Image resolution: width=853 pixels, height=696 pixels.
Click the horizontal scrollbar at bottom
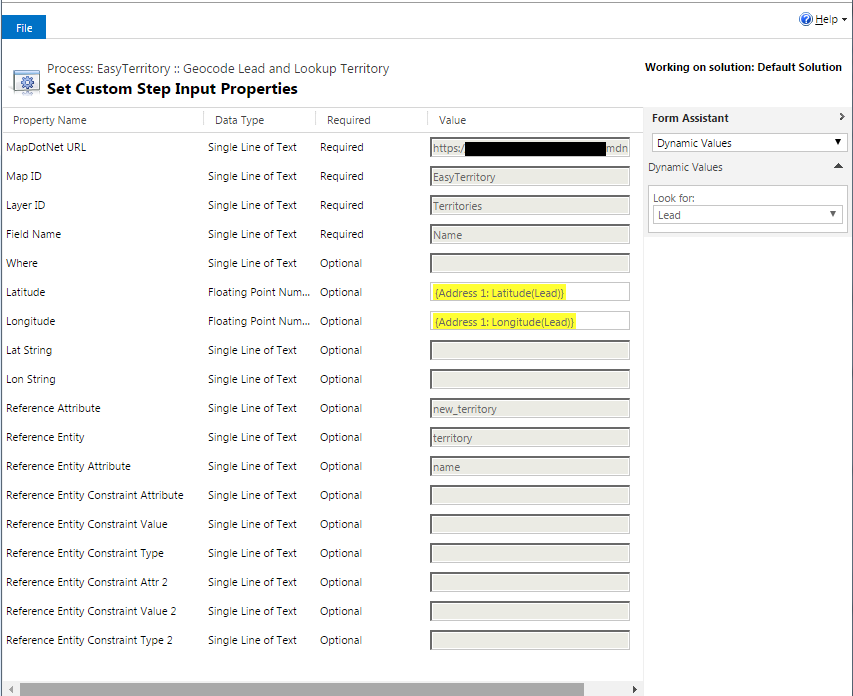coord(300,687)
